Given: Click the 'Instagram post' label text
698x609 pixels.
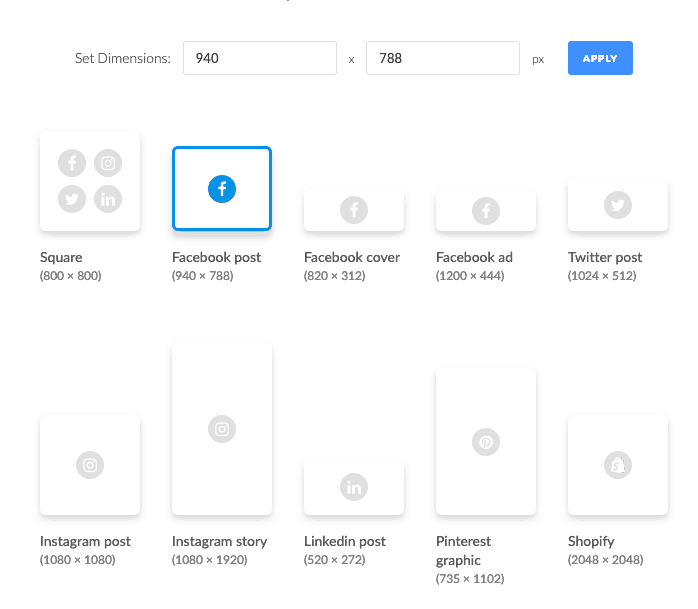Looking at the screenshot, I should [85, 541].
